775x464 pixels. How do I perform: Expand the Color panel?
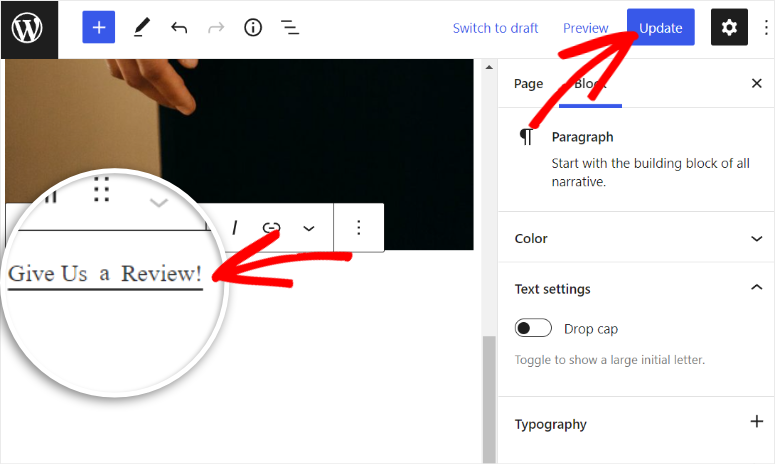[756, 239]
